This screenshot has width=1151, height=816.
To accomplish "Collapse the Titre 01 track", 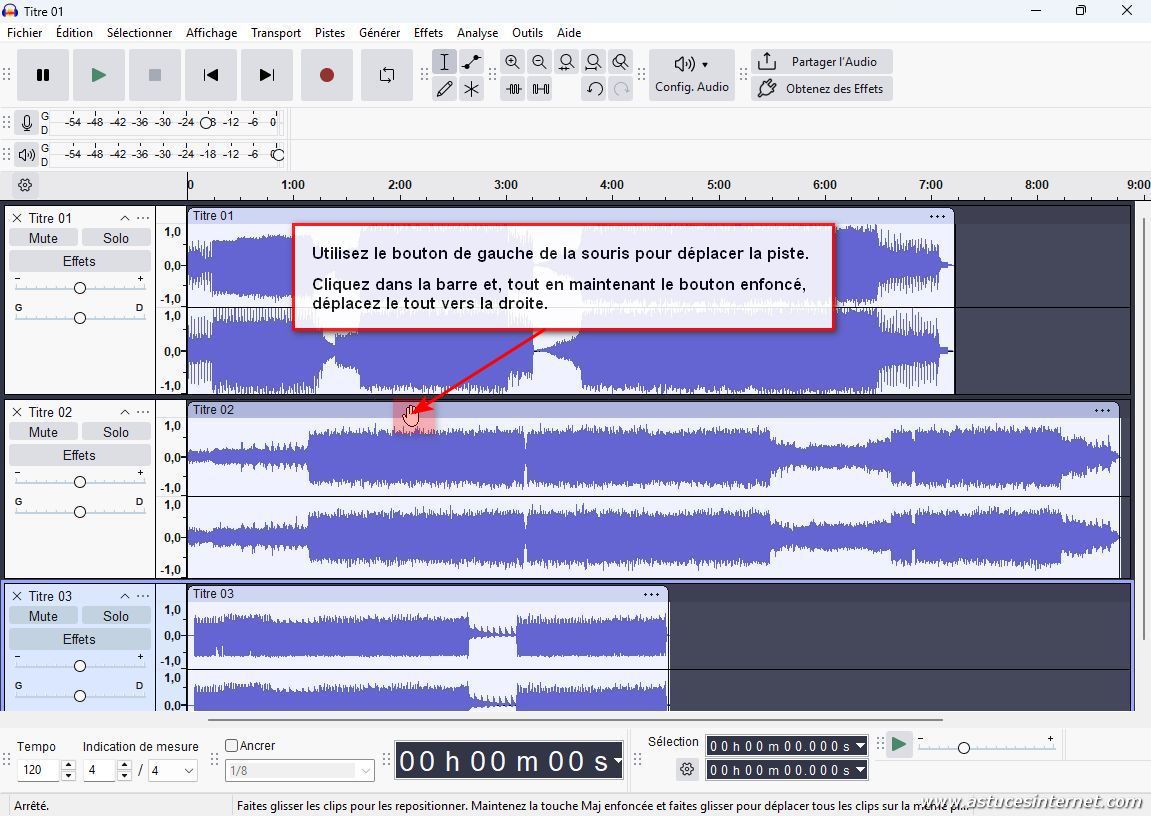I will pyautogui.click(x=125, y=218).
